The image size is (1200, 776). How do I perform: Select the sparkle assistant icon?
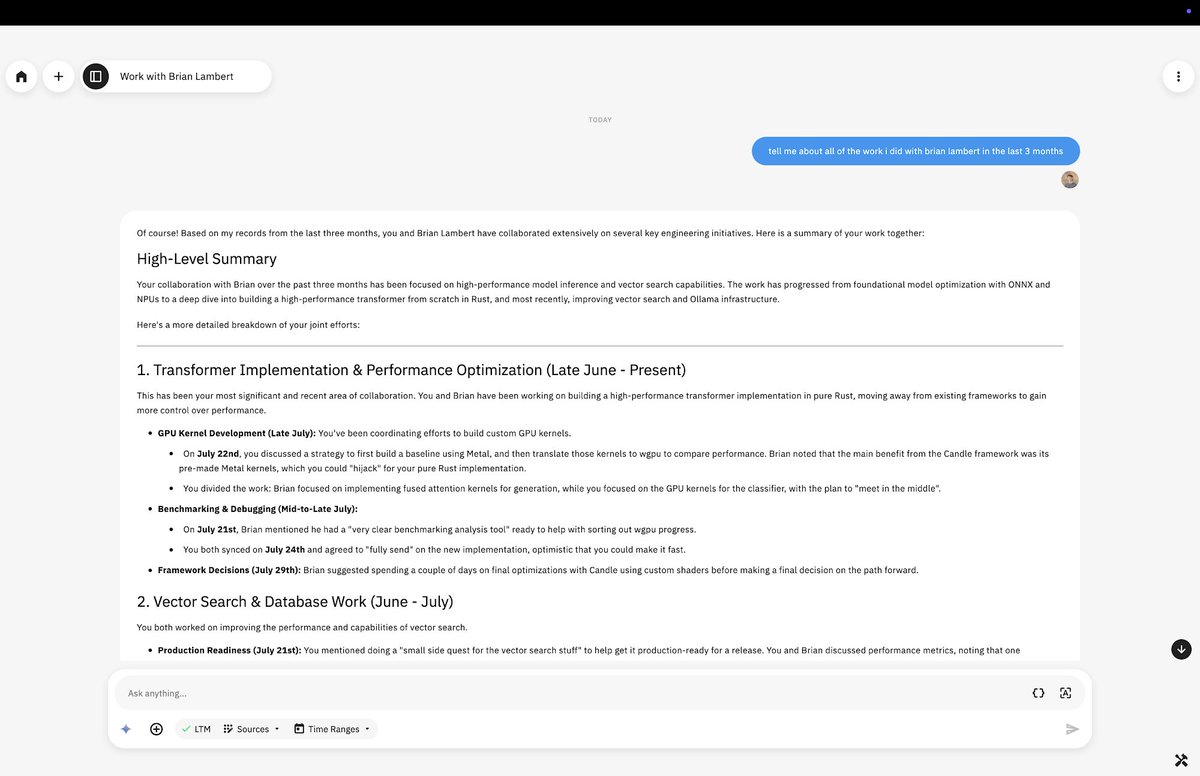point(126,729)
